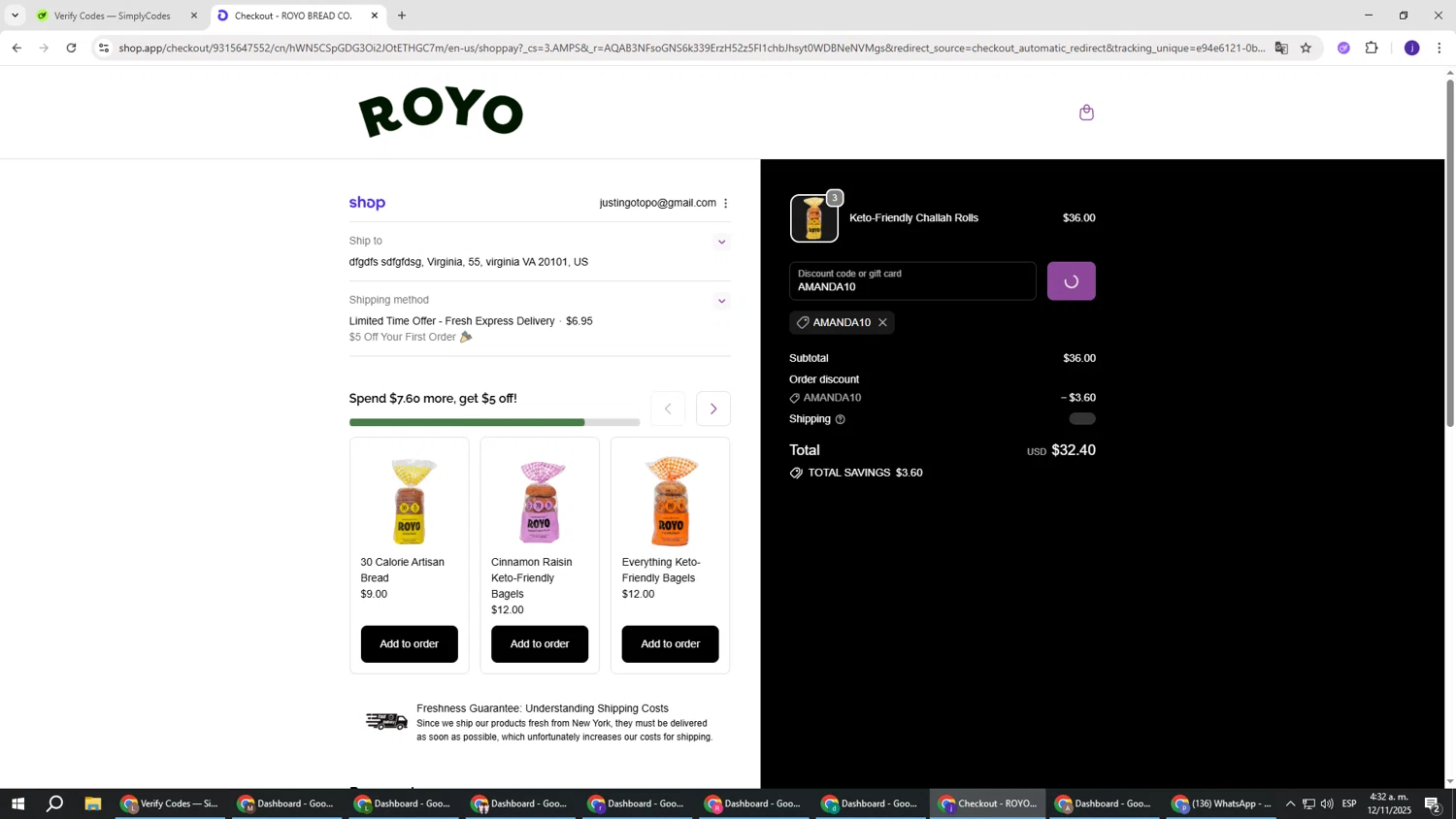View site information icon in address bar
Image resolution: width=1456 pixels, height=819 pixels.
click(x=104, y=48)
